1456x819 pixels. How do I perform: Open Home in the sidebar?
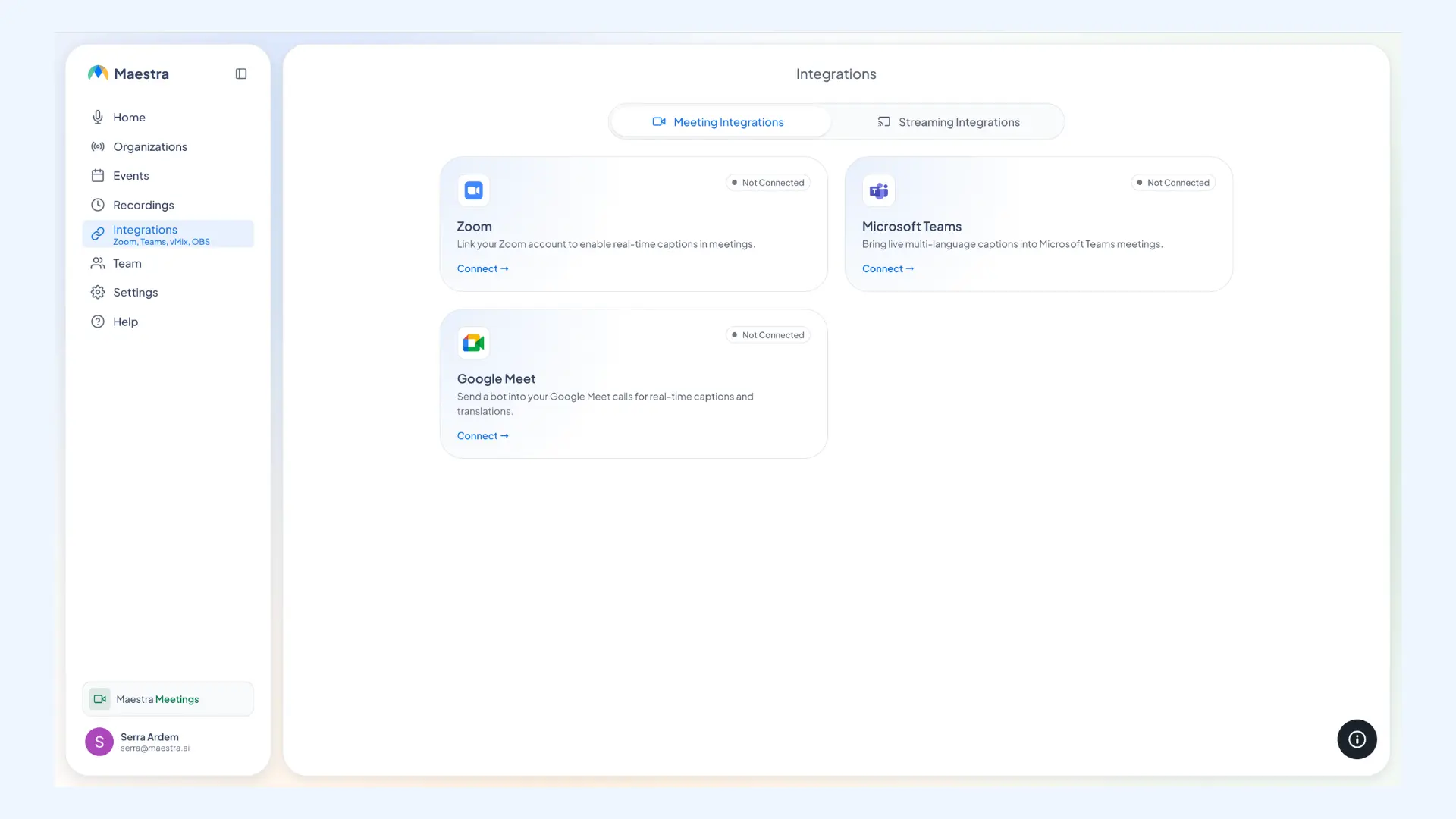(x=168, y=117)
